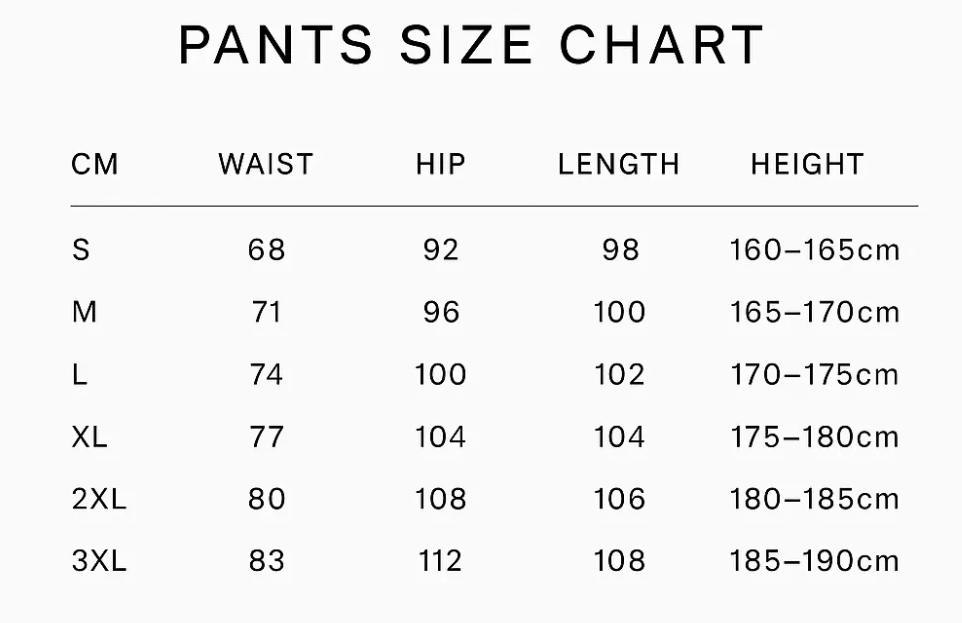
Task: Click the length value 106
Action: (x=620, y=499)
